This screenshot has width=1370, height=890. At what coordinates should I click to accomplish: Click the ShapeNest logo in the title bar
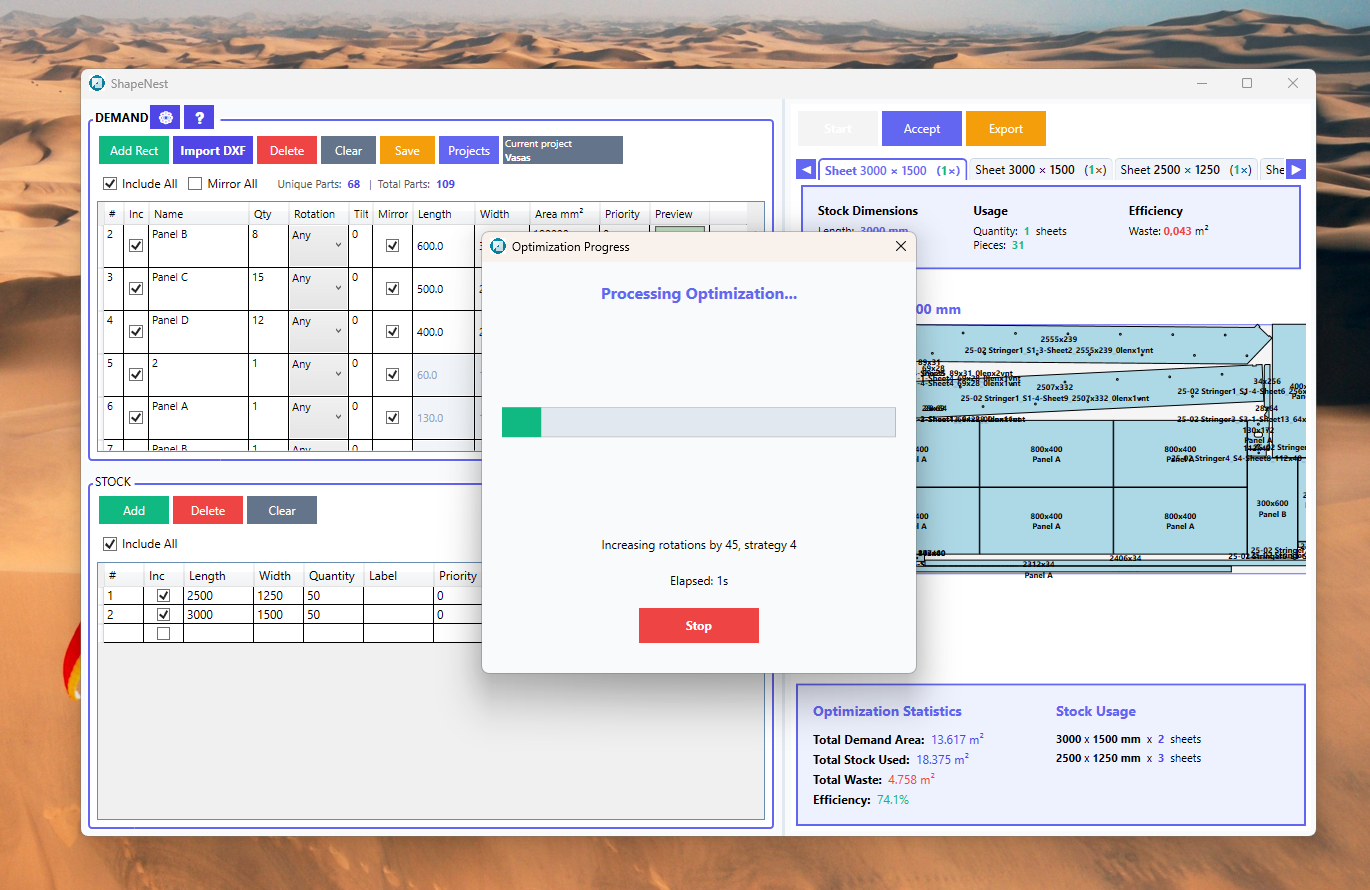click(x=97, y=84)
